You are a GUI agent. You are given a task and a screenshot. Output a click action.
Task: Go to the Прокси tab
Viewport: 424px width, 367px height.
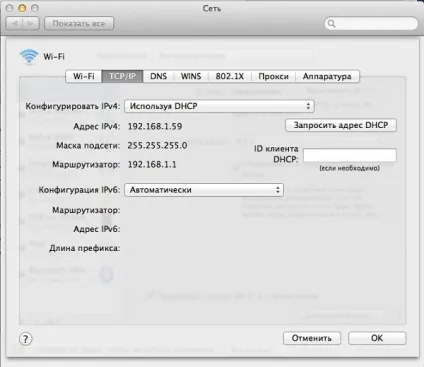273,76
